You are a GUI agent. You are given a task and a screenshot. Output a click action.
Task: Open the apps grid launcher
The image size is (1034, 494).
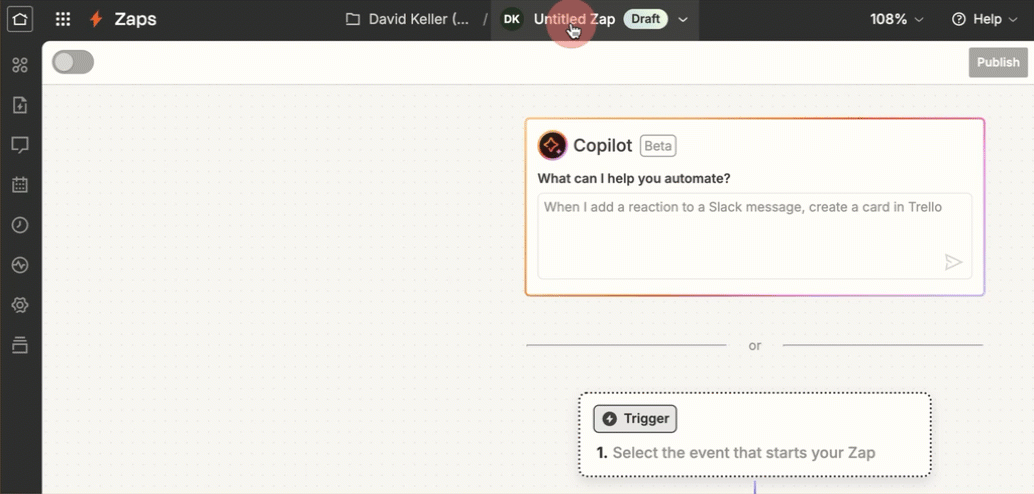click(63, 19)
